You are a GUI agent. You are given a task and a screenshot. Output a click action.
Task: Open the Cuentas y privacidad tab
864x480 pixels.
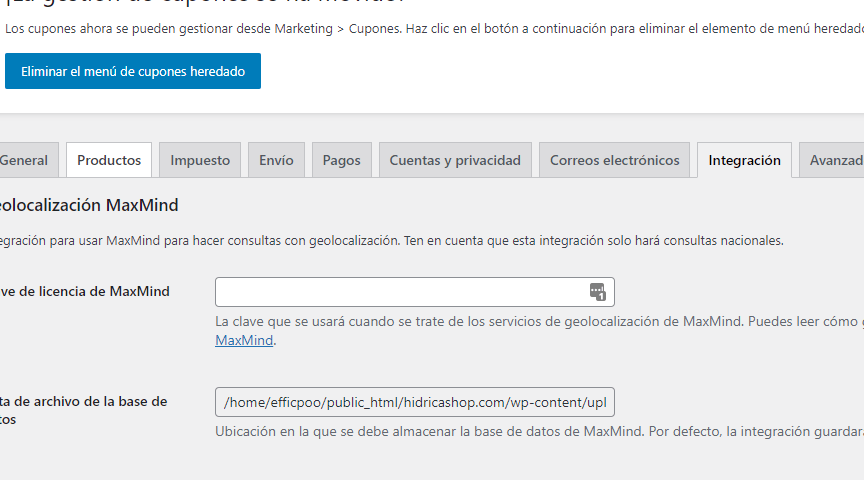pyautogui.click(x=455, y=160)
